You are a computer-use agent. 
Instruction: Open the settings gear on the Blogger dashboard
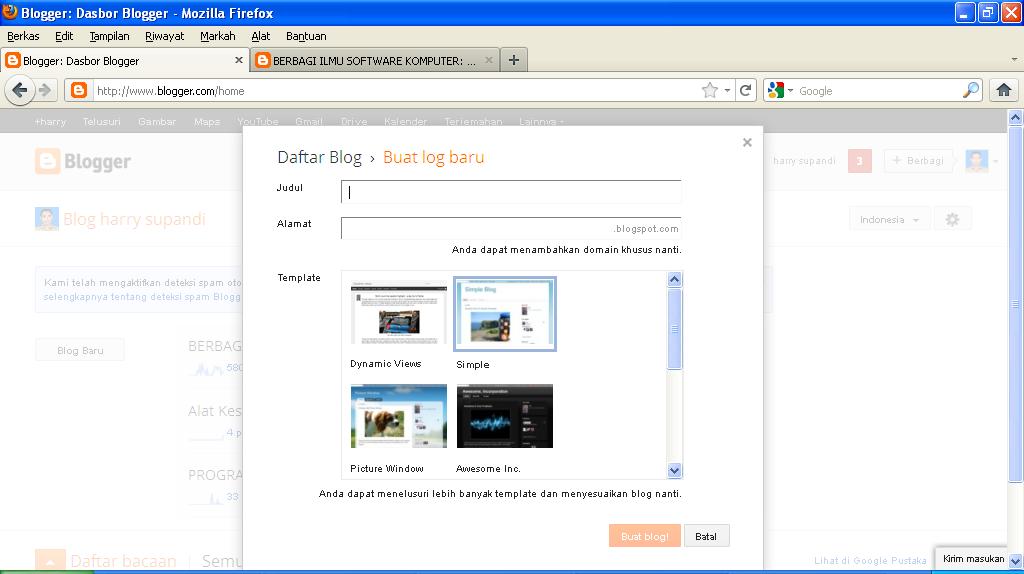952,219
